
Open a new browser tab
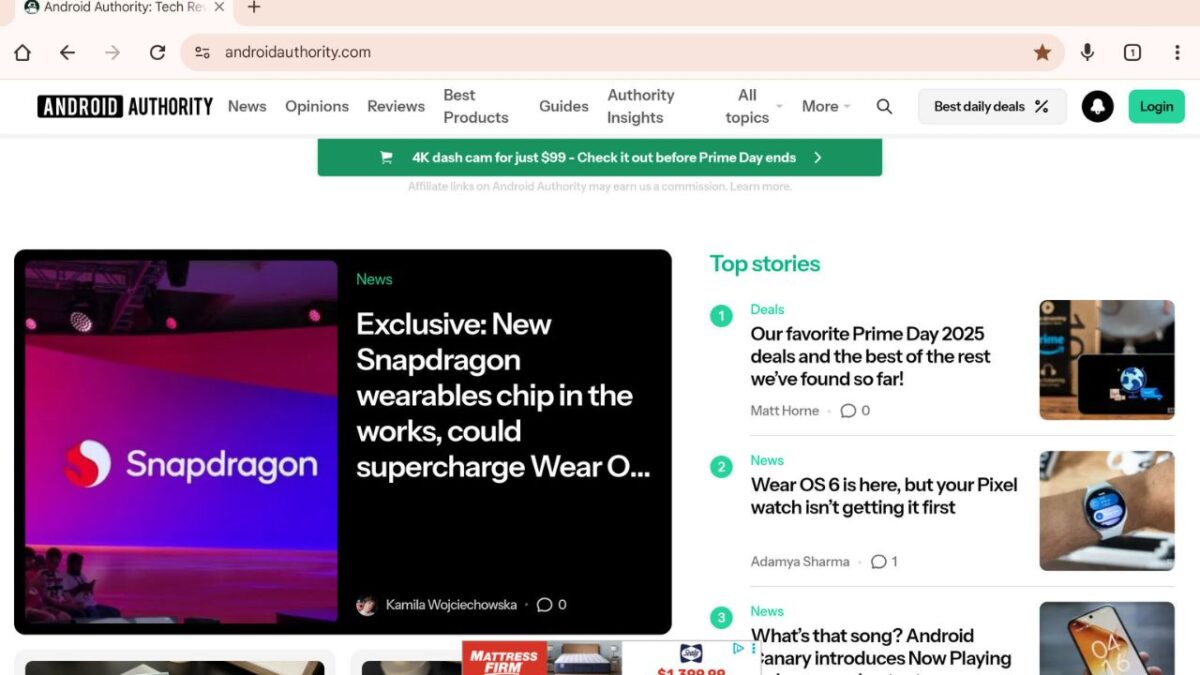click(x=254, y=8)
